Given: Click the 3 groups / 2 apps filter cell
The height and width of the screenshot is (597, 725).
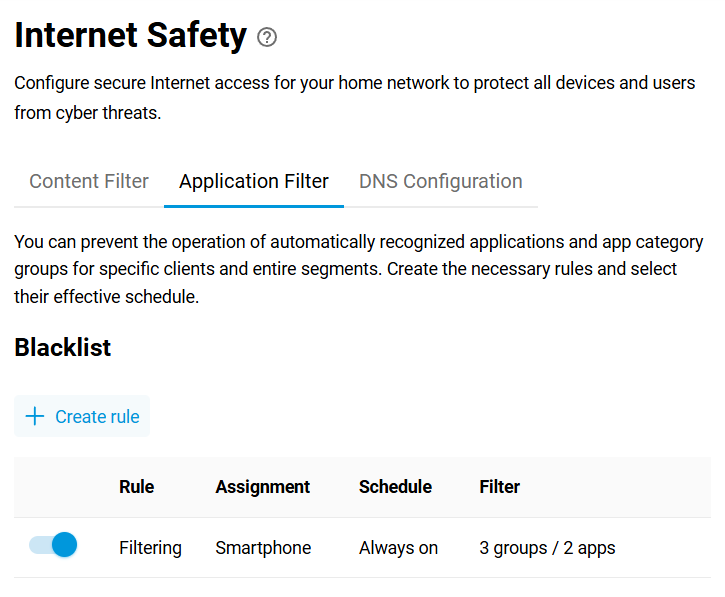Looking at the screenshot, I should pos(547,548).
